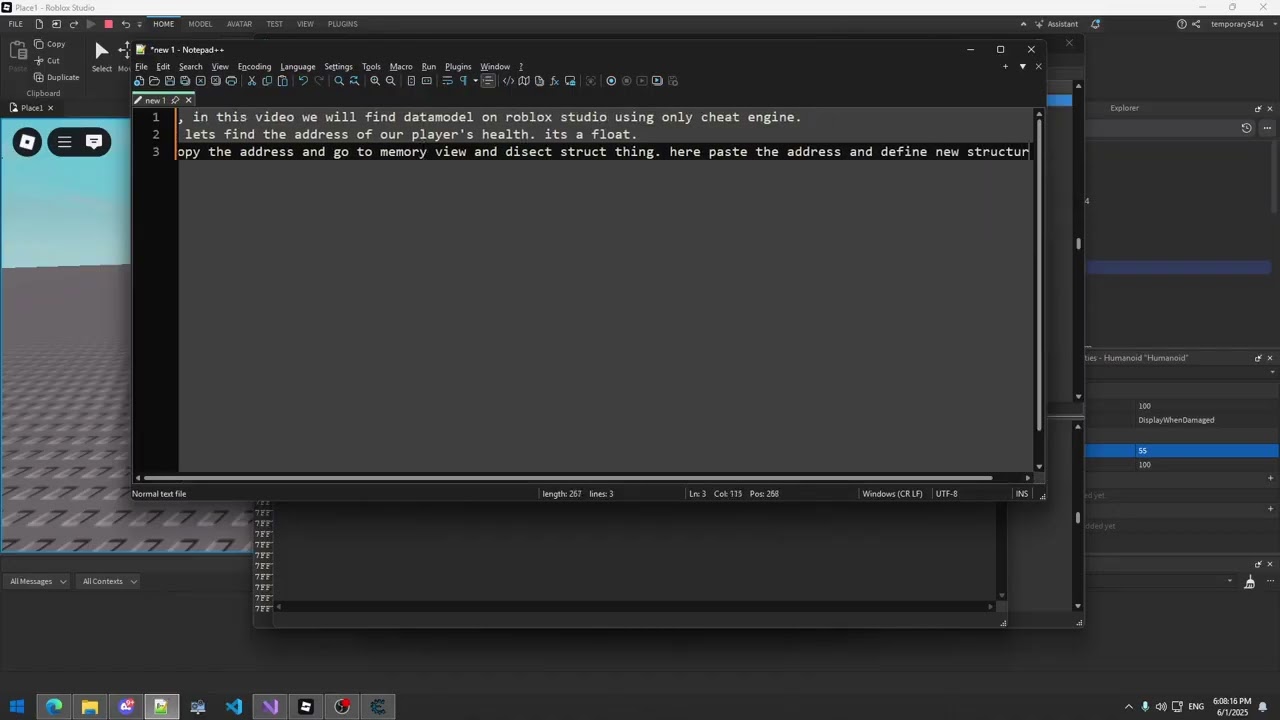This screenshot has width=1280, height=720.
Task: Open the Assistant button in Roblox Studio
Action: point(1055,24)
